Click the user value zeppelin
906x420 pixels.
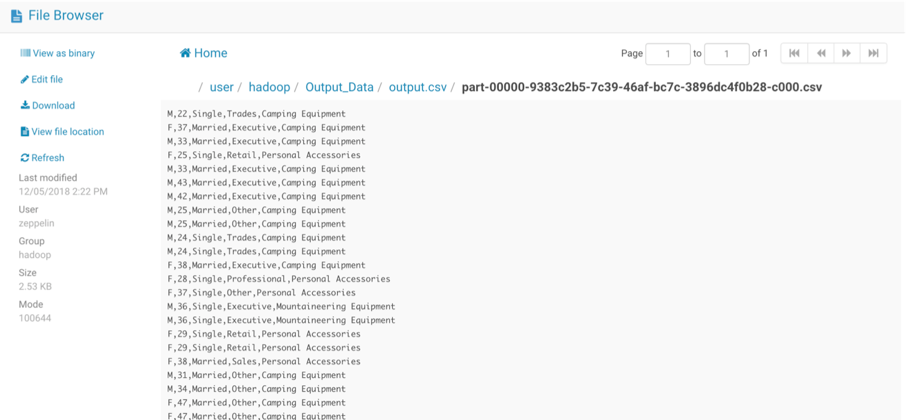(x=36, y=224)
